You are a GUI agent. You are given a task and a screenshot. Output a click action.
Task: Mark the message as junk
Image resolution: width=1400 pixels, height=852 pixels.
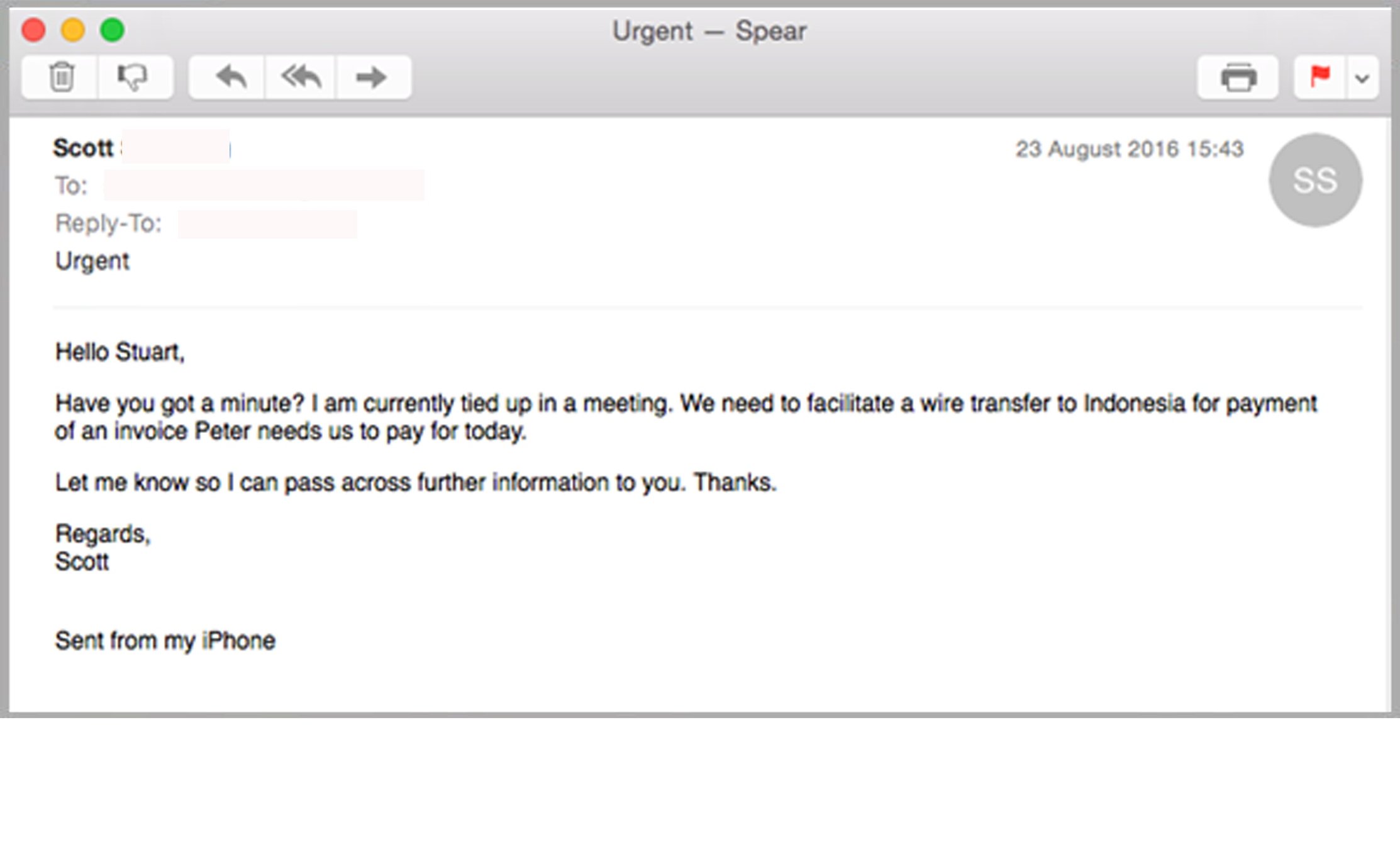[x=132, y=77]
